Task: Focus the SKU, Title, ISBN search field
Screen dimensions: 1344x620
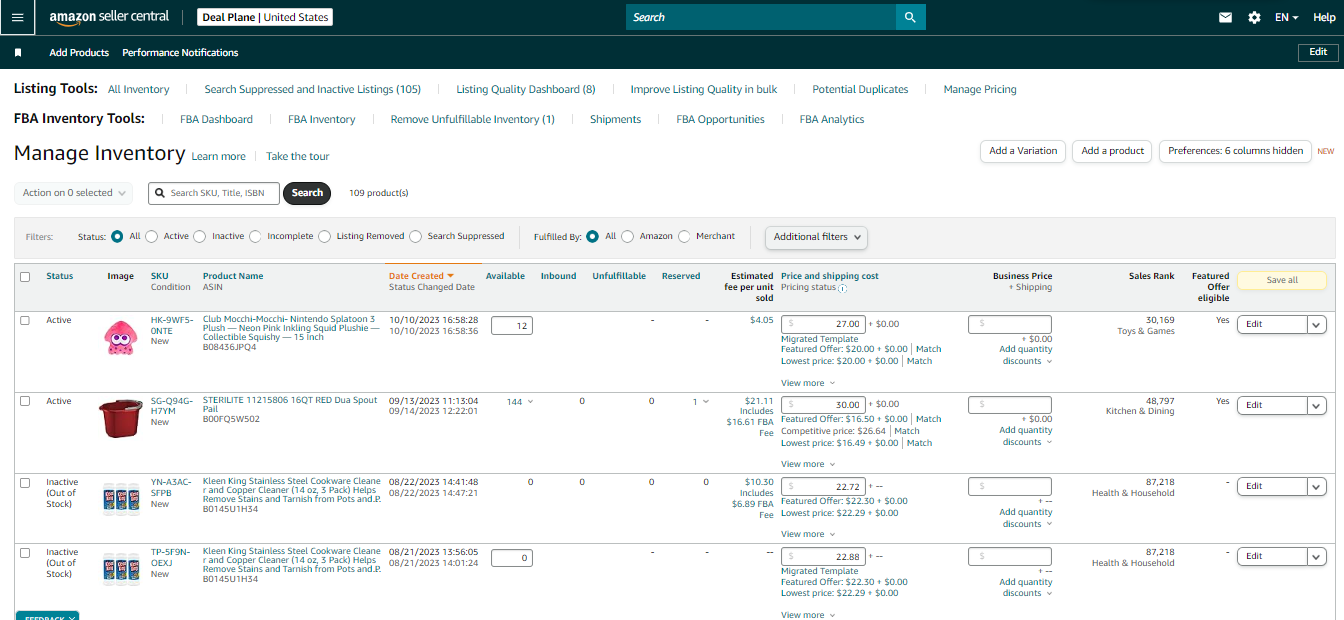Action: (x=214, y=193)
